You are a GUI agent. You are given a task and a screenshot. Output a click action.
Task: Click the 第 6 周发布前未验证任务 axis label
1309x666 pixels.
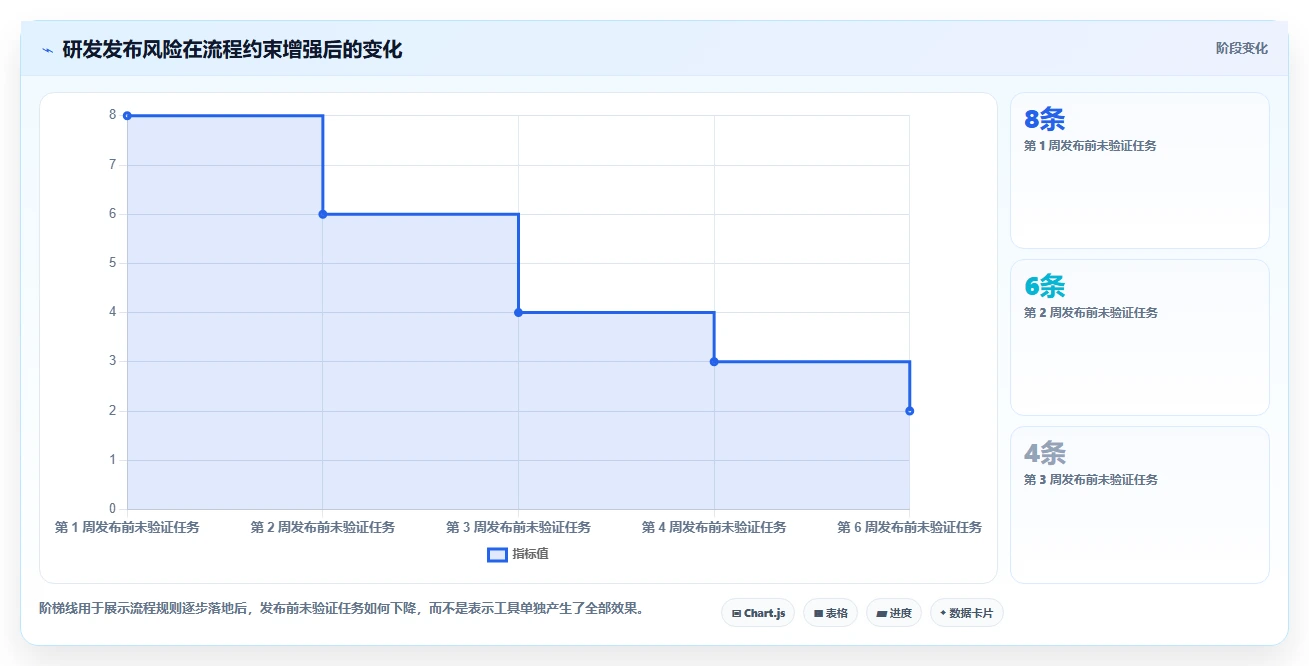tap(910, 527)
